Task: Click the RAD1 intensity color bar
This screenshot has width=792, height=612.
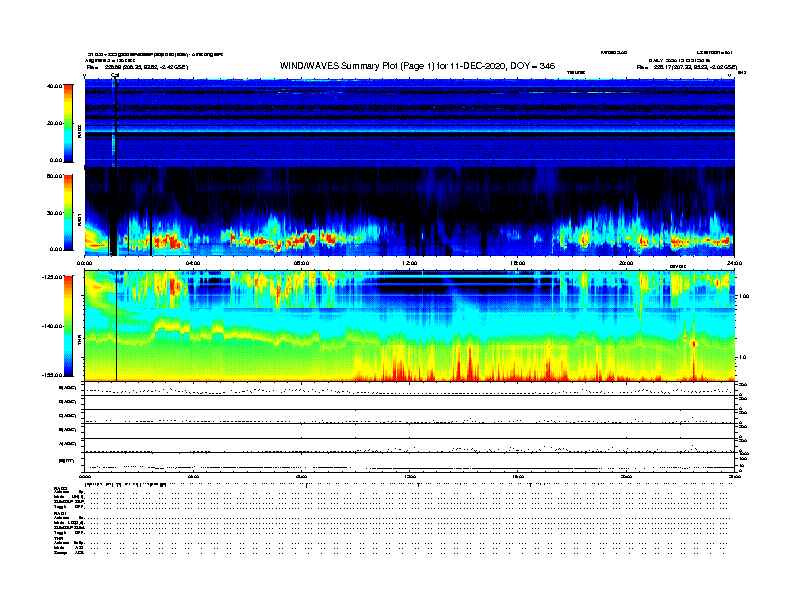Action: click(x=68, y=212)
